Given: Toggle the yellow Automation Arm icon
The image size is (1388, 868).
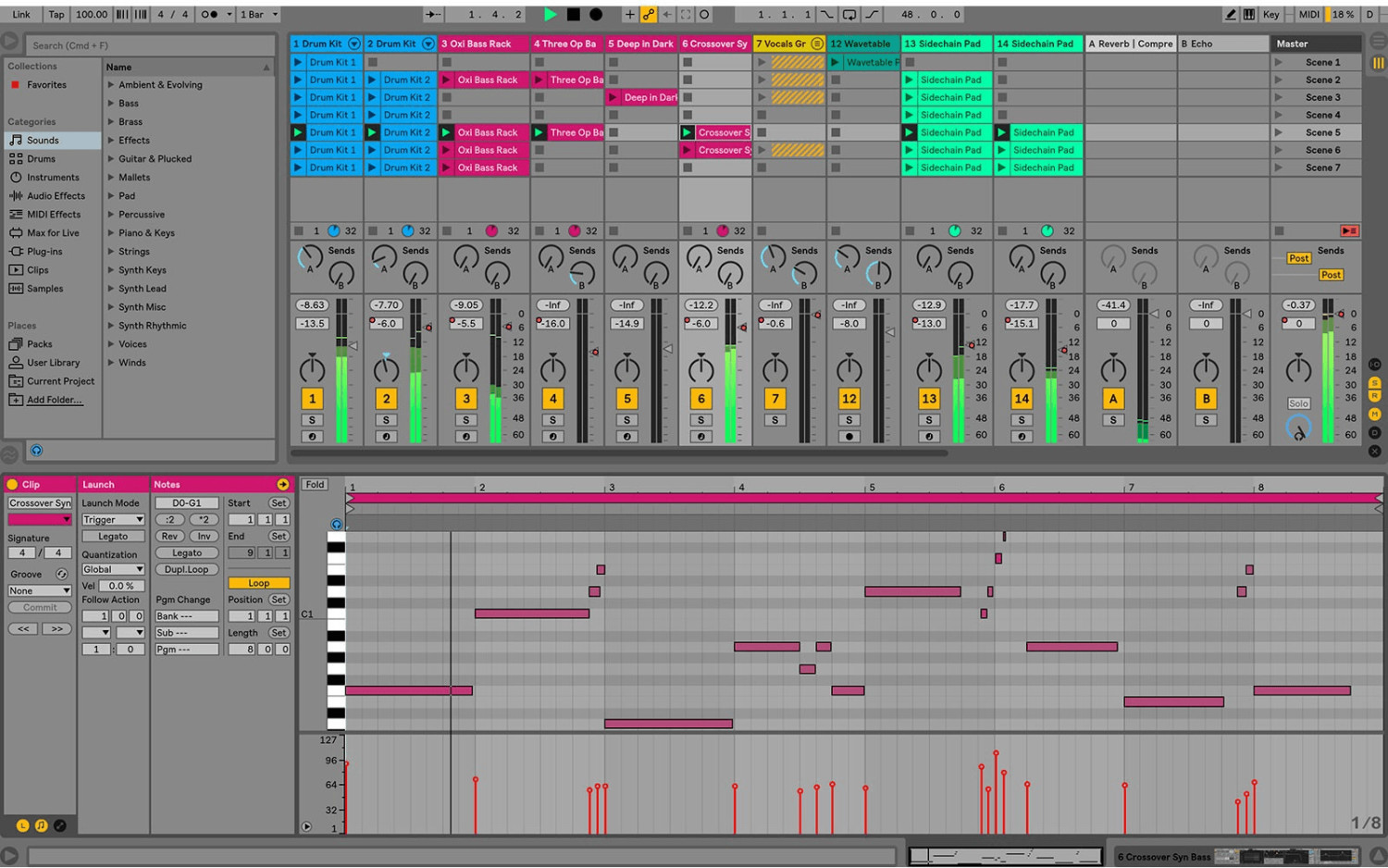Looking at the screenshot, I should tap(649, 14).
